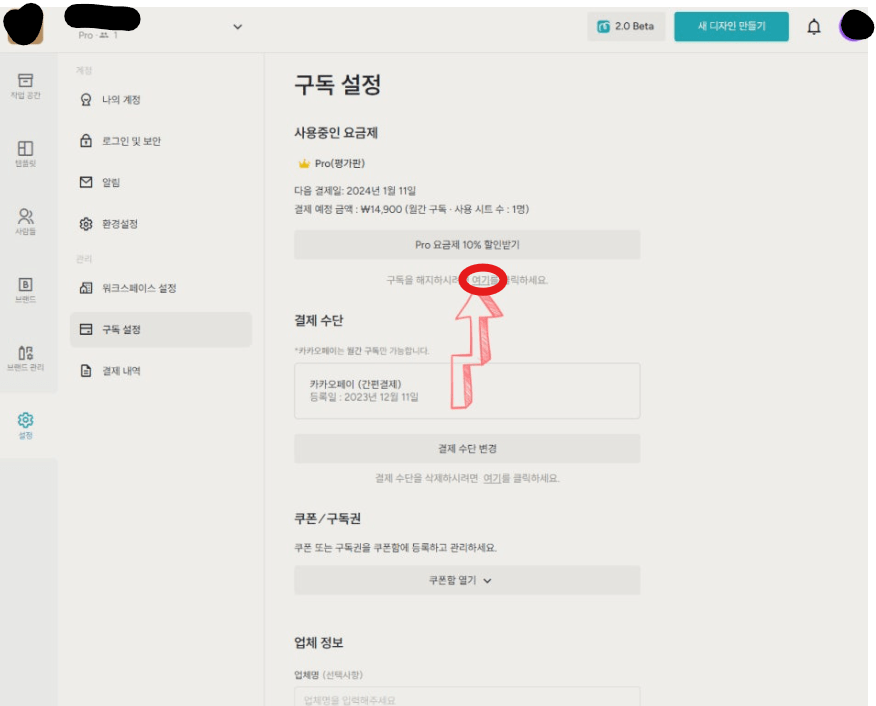The height and width of the screenshot is (706, 876).
Task: Expand the workspace switcher chevron
Action: (237, 27)
